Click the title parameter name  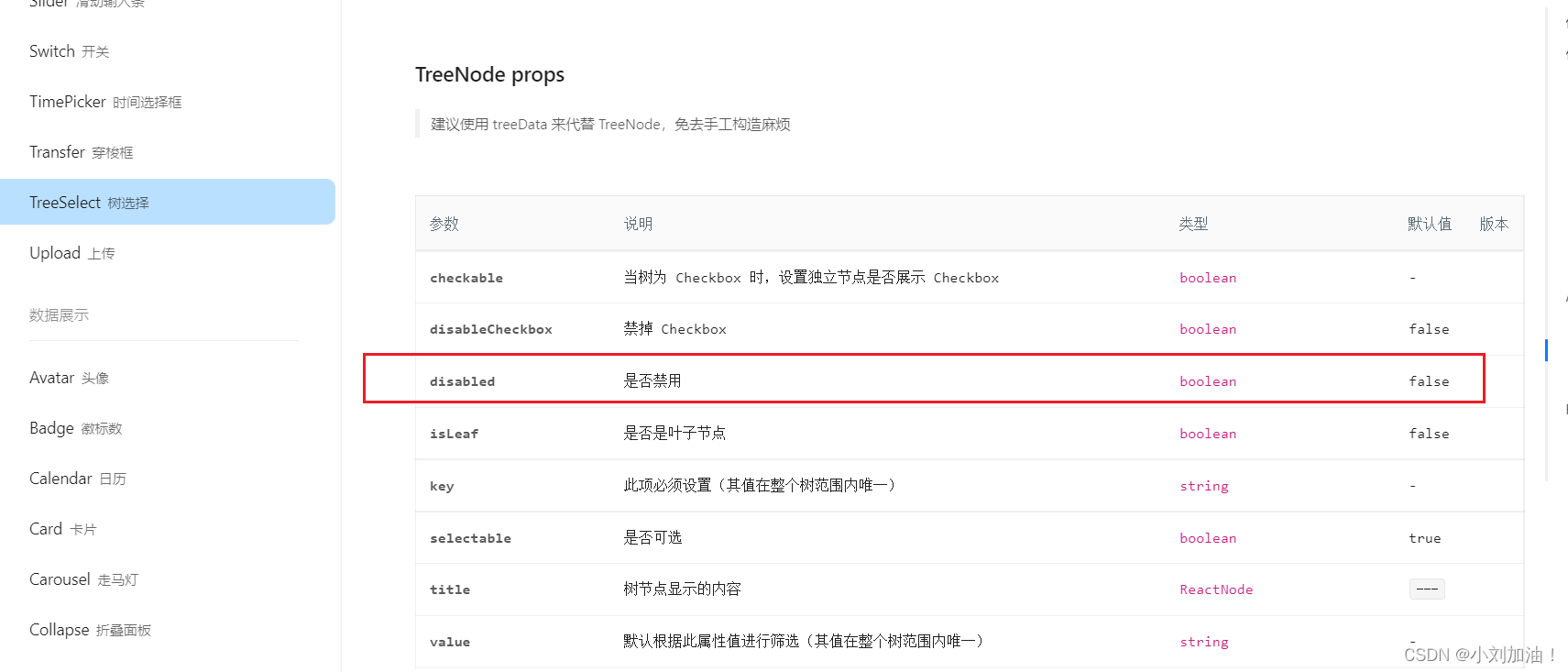click(x=450, y=589)
